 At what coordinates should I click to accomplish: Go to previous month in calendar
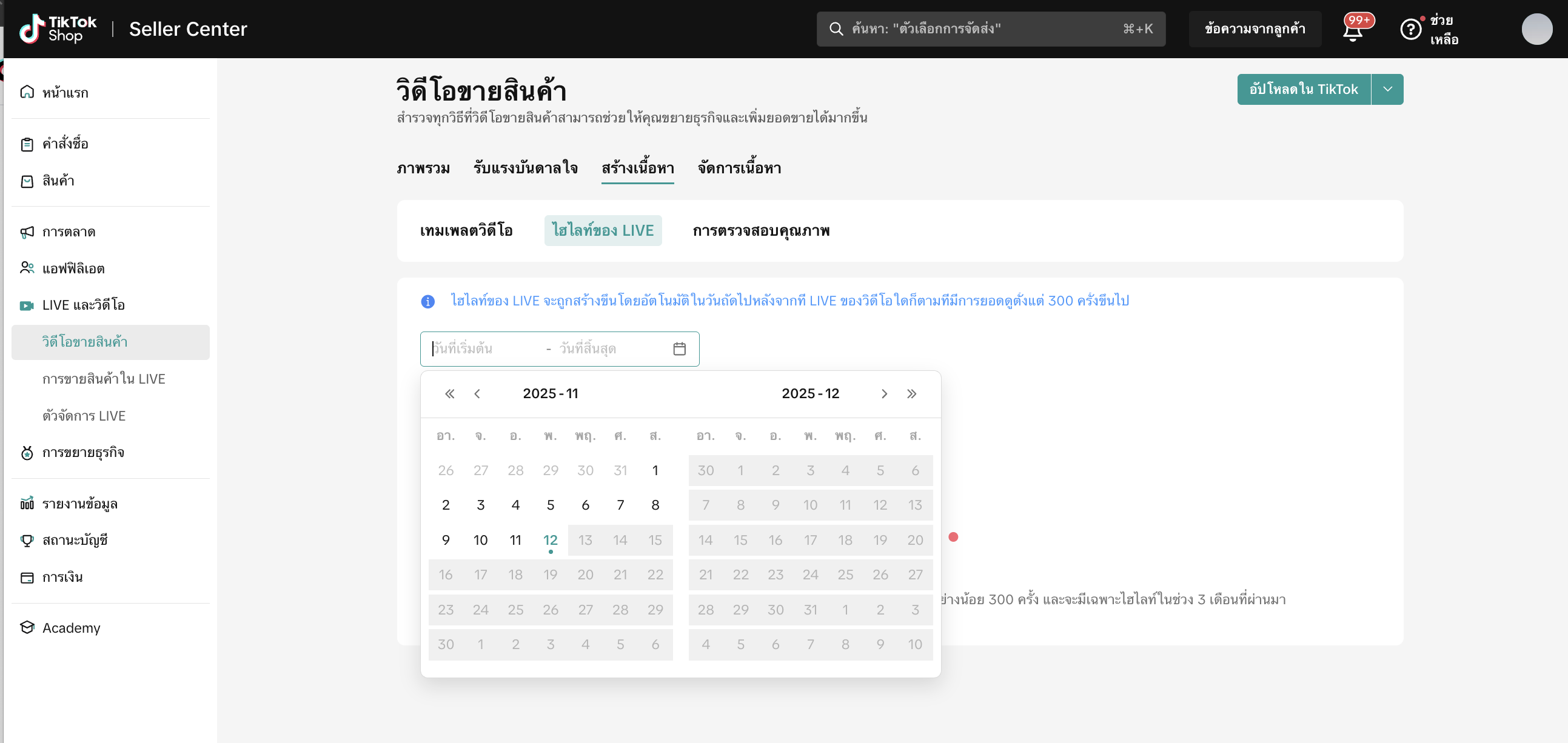pos(477,394)
